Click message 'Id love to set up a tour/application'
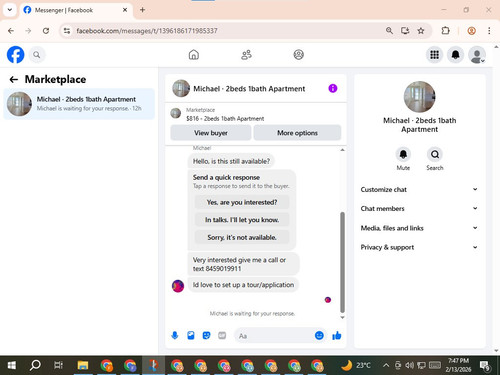Screen dimensions: 500x375 243,285
